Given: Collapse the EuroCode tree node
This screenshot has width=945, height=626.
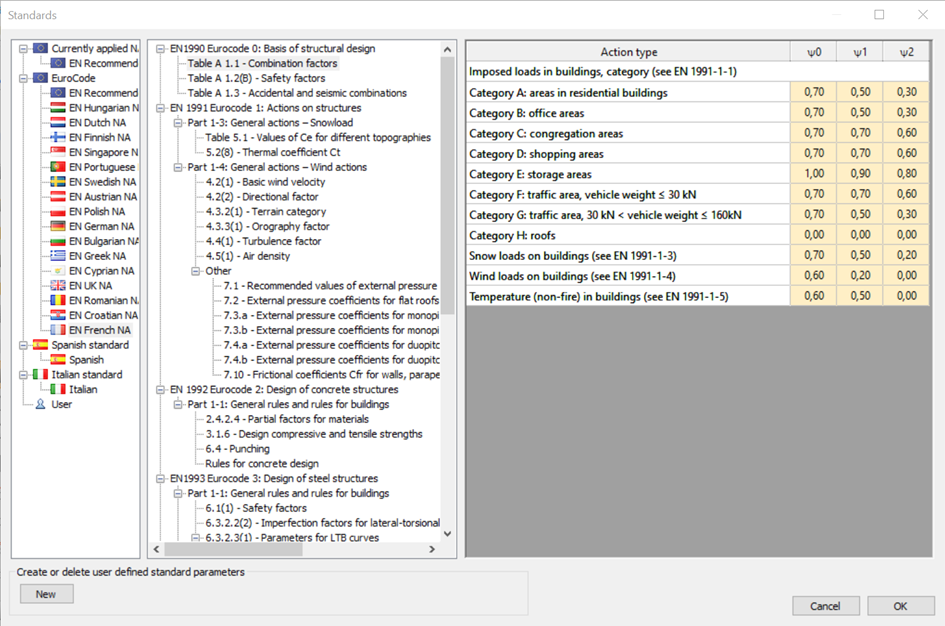Looking at the screenshot, I should [23, 78].
